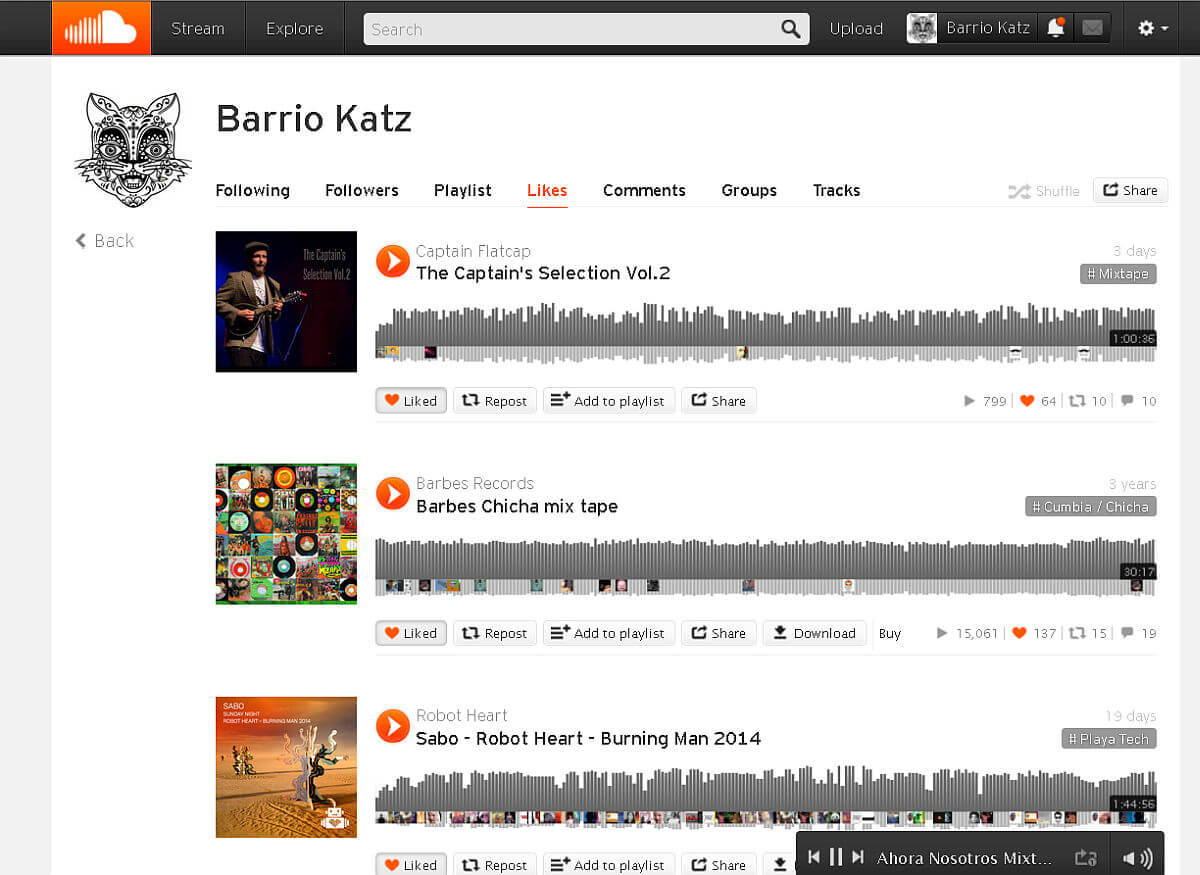
Task: Click the search magnifier icon
Action: tap(791, 29)
